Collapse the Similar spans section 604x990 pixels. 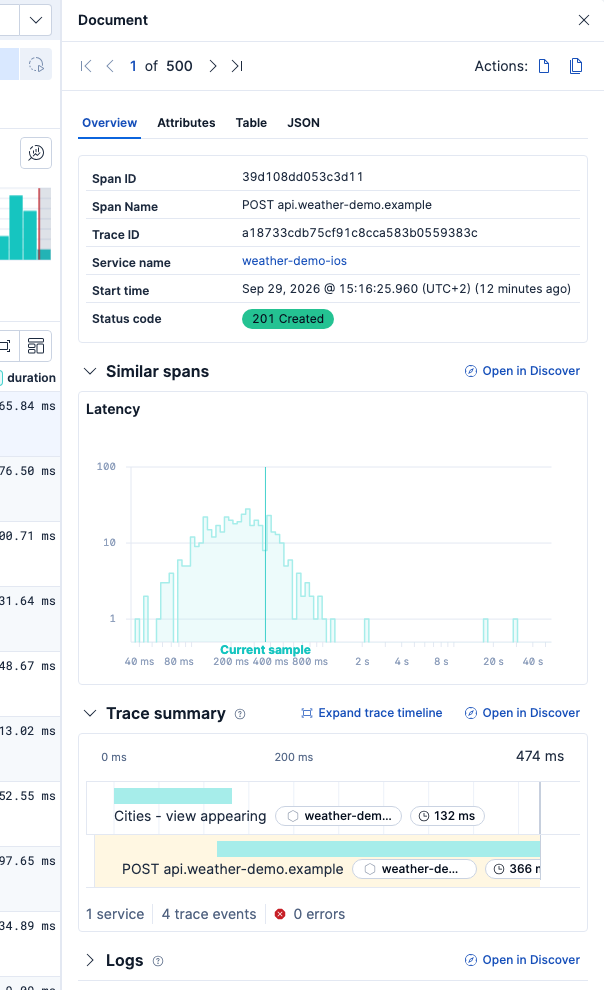pyautogui.click(x=90, y=371)
